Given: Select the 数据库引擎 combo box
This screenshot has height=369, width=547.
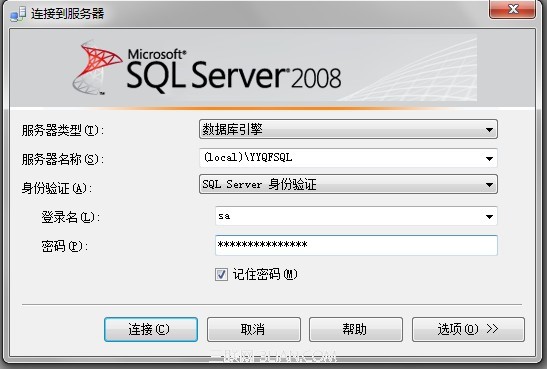Looking at the screenshot, I should pyautogui.click(x=348, y=129).
